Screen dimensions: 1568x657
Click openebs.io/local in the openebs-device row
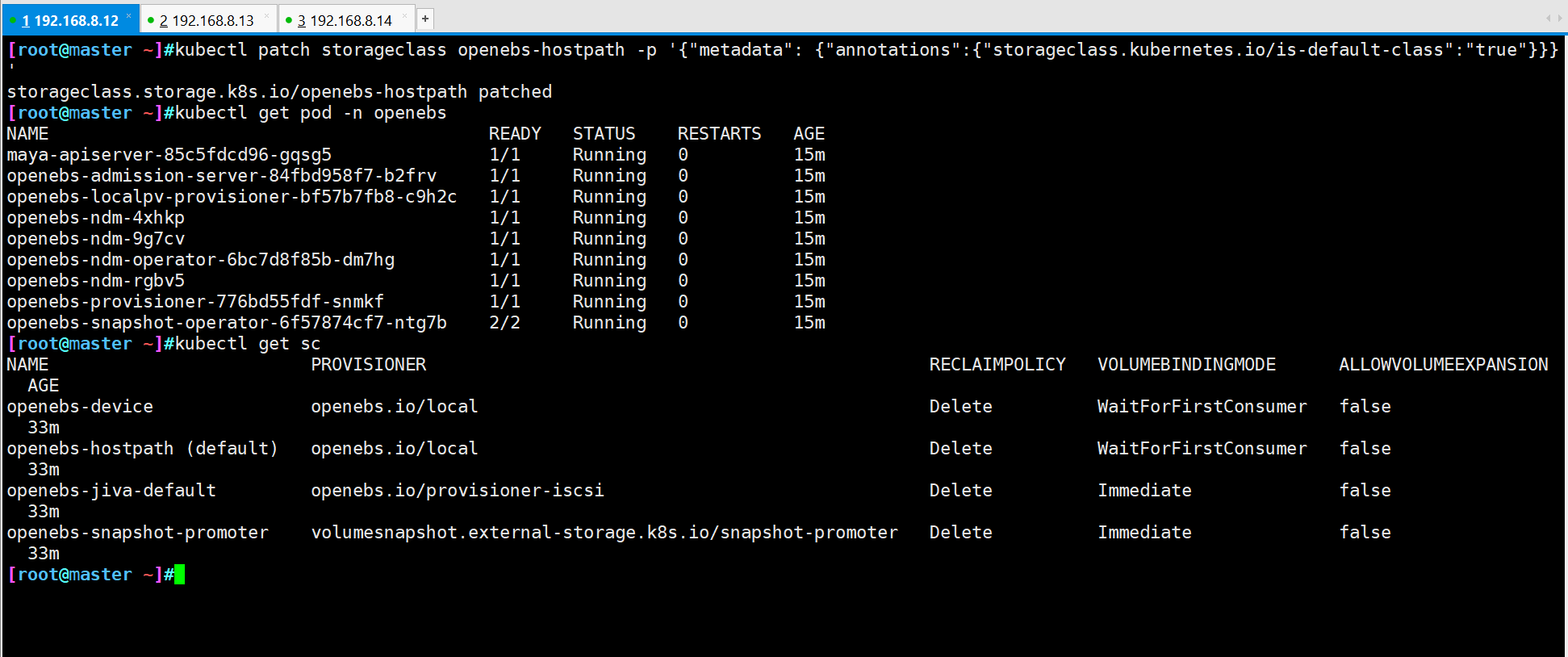(x=395, y=407)
